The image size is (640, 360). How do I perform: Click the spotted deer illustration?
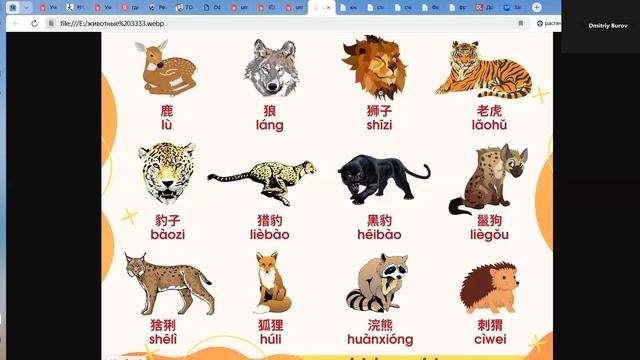point(166,67)
